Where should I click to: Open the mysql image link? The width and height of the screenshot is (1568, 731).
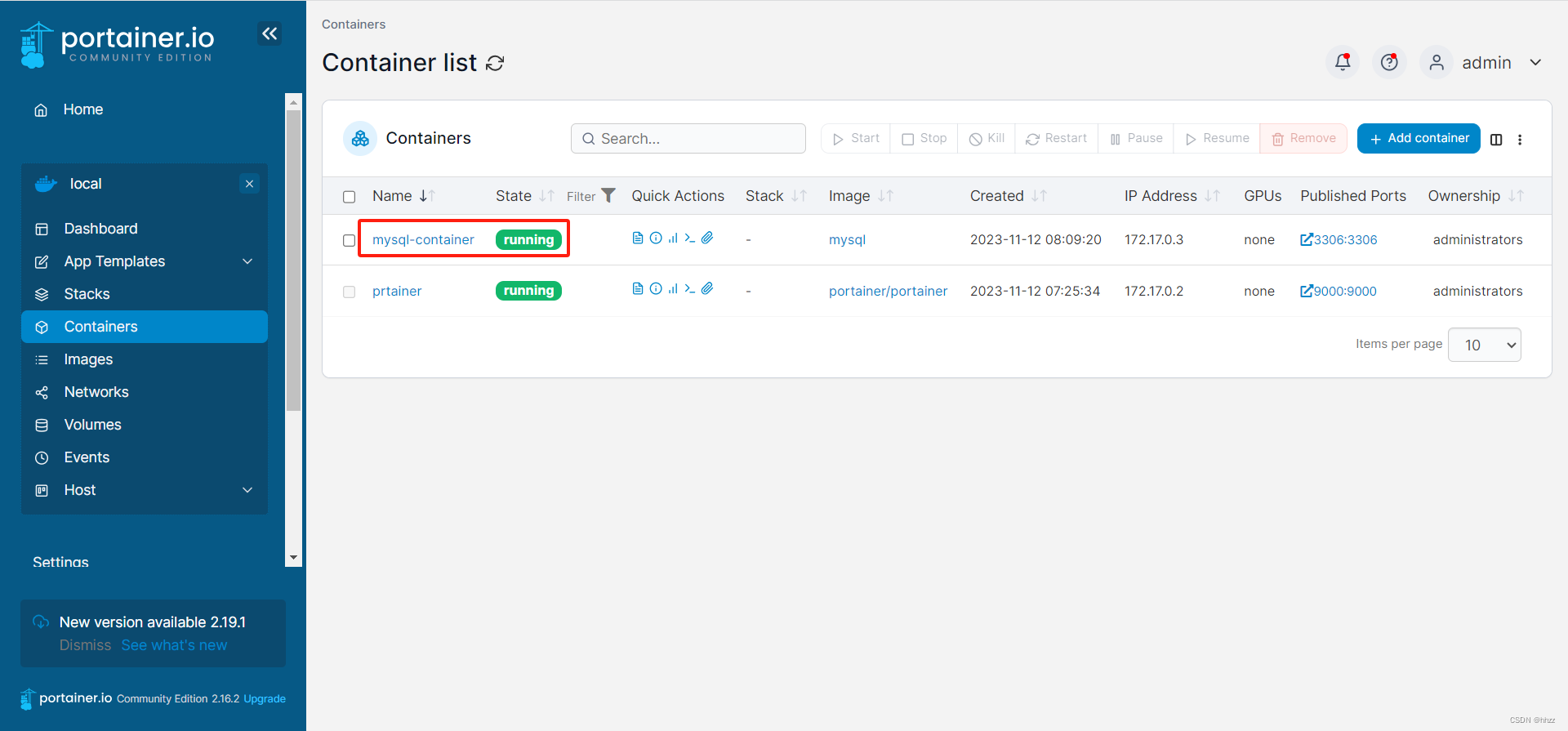[x=847, y=239]
